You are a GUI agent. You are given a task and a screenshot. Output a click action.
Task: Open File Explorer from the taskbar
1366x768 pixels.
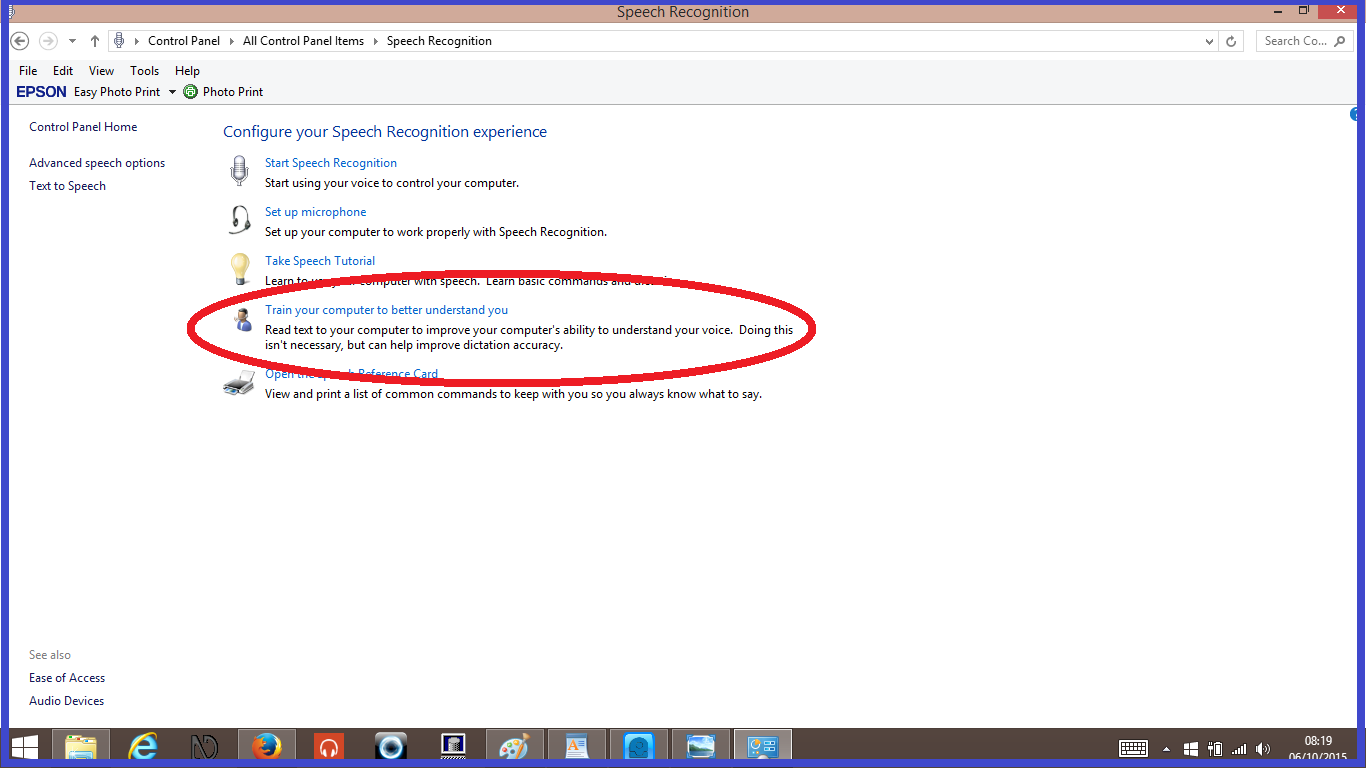(81, 747)
